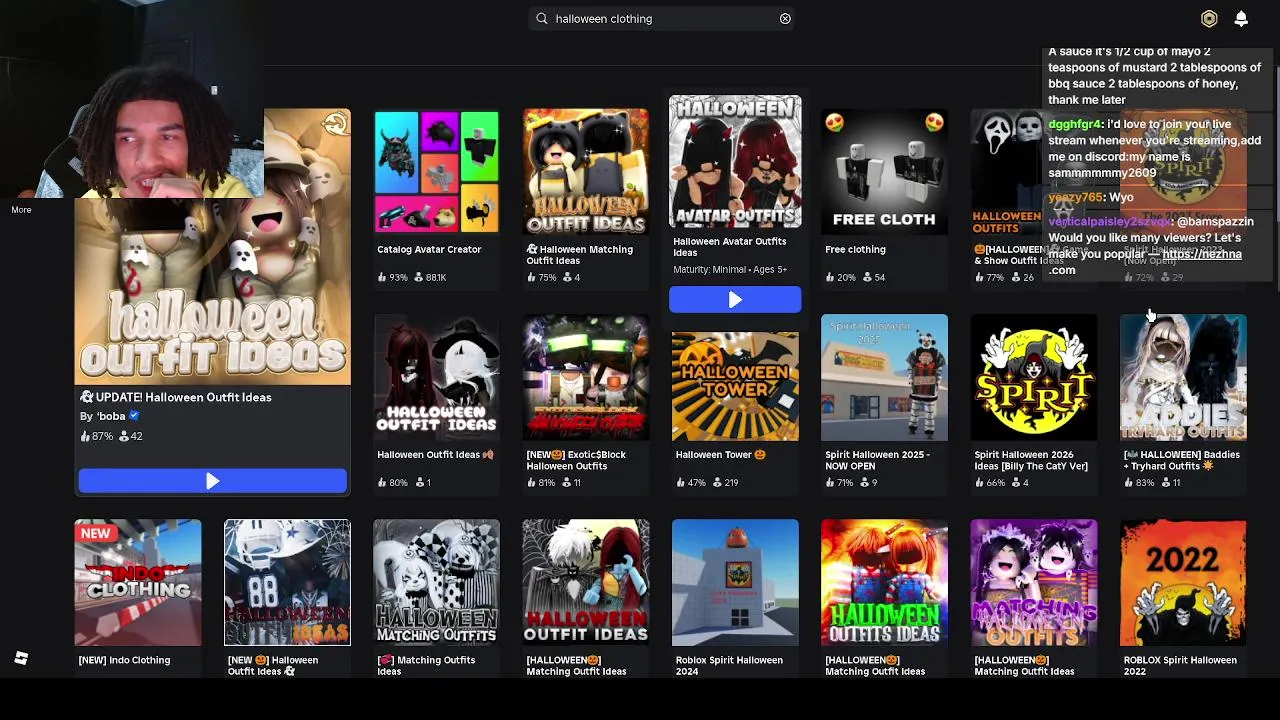Open Free clothing game thumbnail

tap(884, 172)
